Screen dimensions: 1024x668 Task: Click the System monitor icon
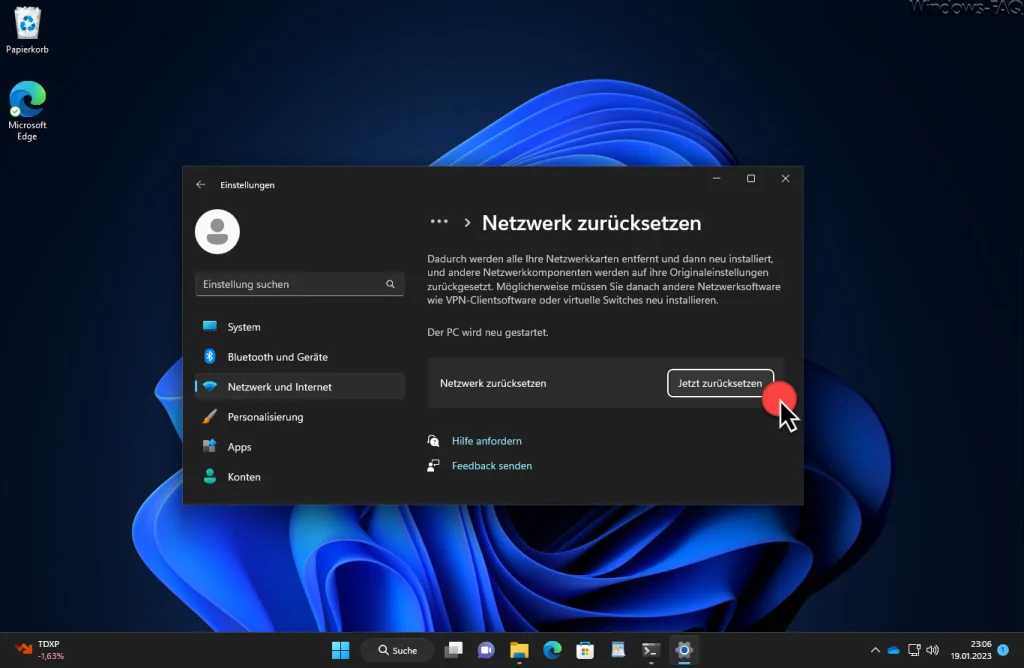pos(210,326)
